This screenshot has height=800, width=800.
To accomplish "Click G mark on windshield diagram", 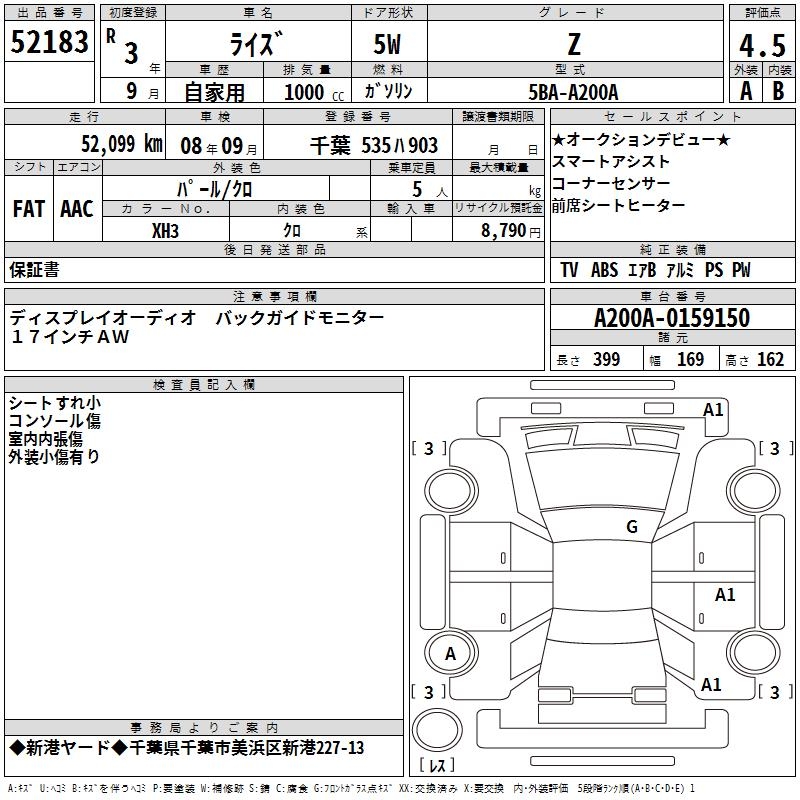I will click(632, 526).
